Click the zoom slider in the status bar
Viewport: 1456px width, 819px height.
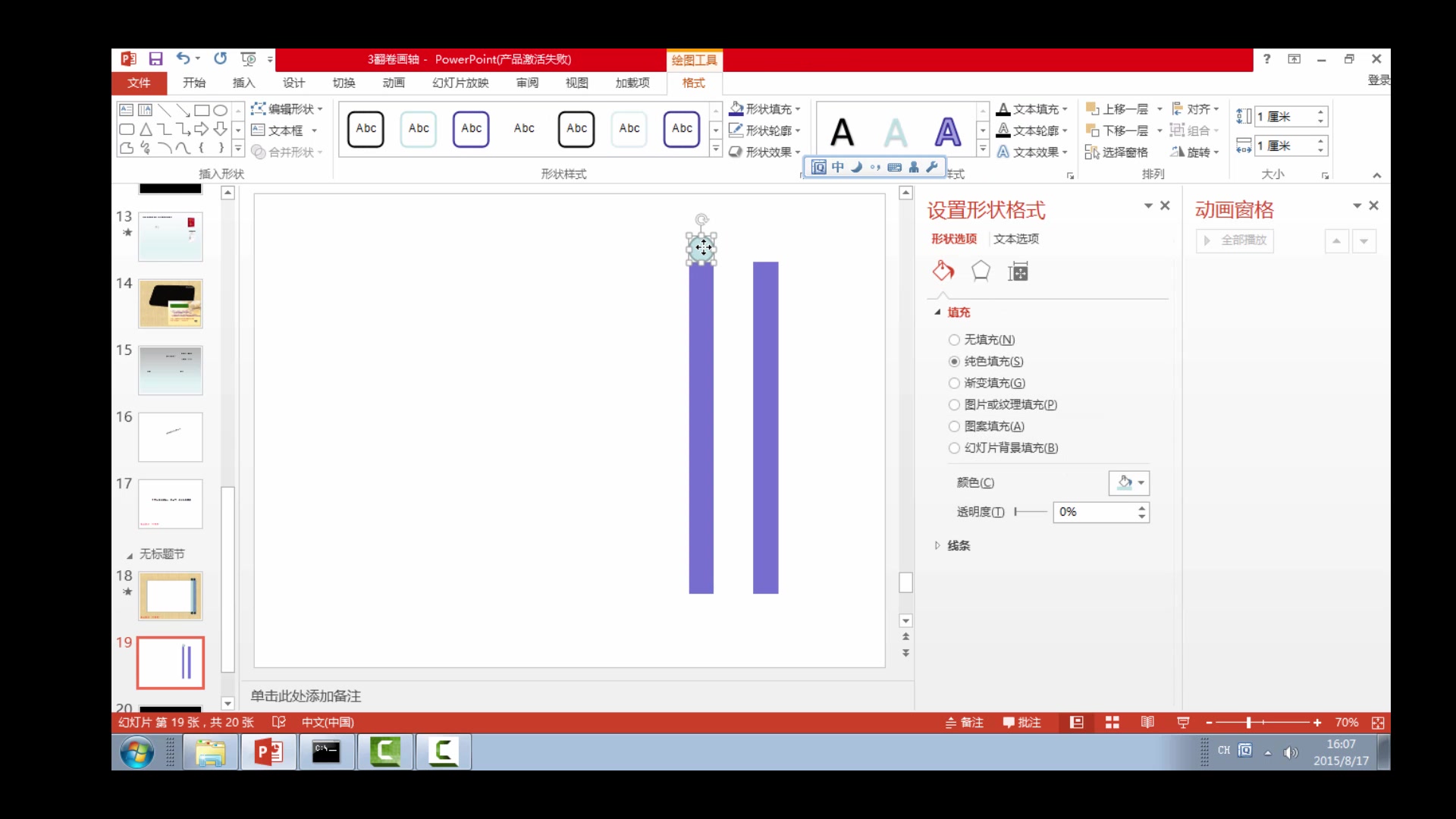(1248, 723)
